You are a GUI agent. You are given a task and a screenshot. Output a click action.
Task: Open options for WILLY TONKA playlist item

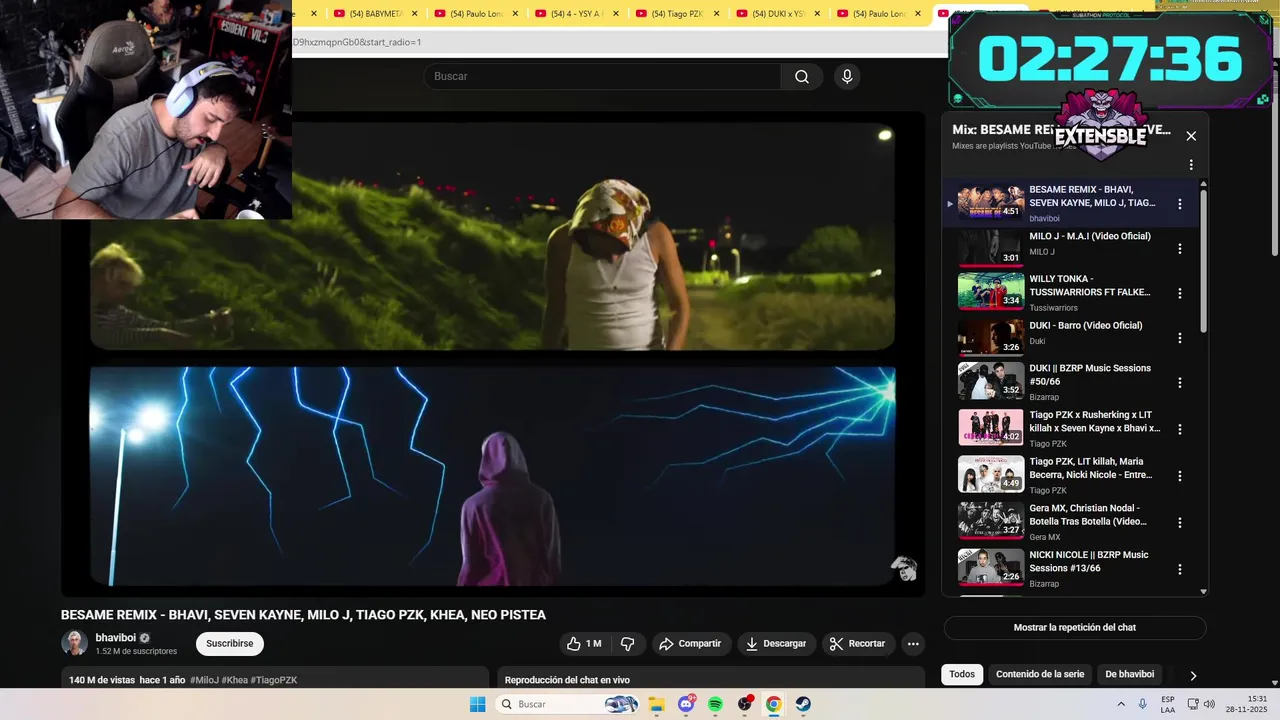tap(1180, 293)
